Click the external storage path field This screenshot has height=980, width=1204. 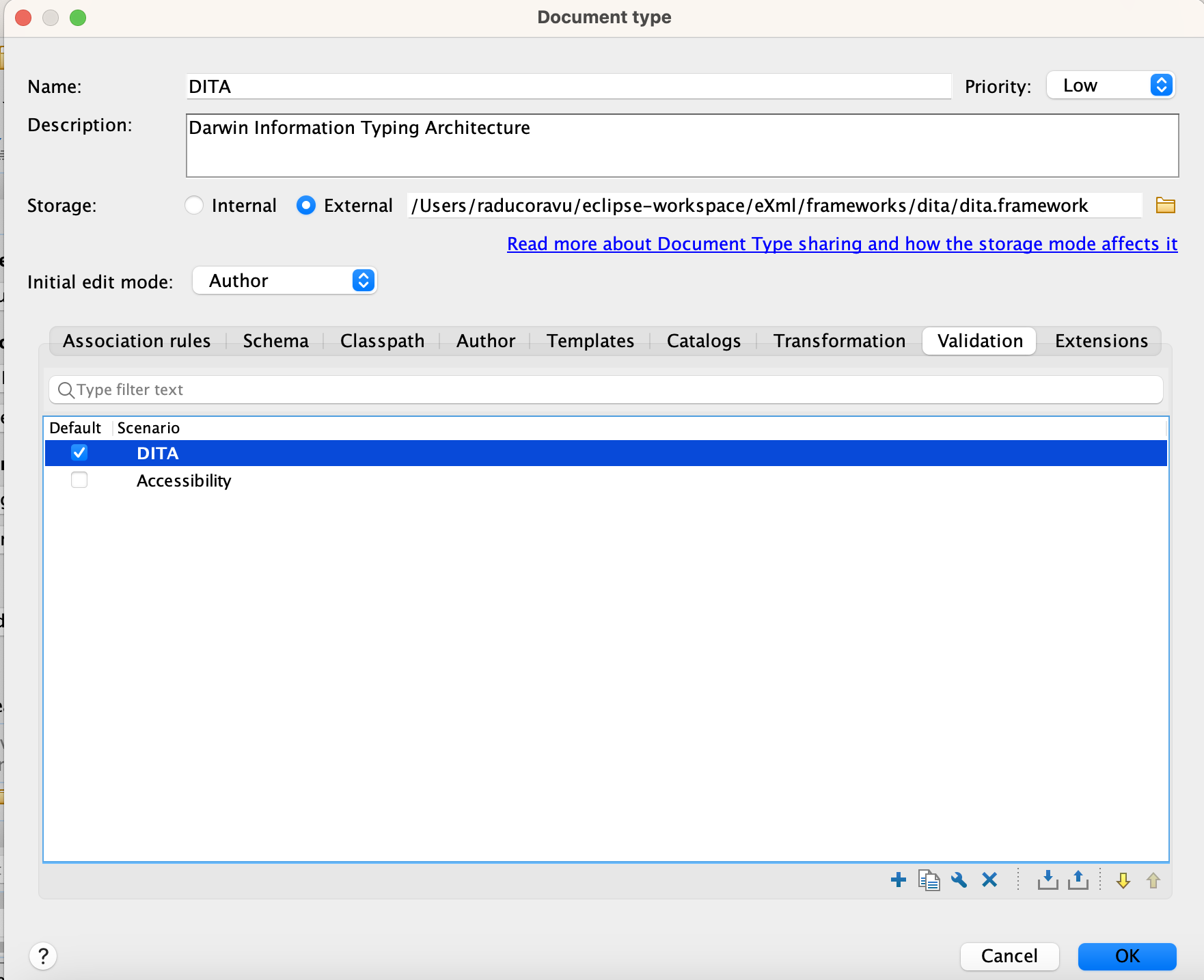tap(774, 205)
